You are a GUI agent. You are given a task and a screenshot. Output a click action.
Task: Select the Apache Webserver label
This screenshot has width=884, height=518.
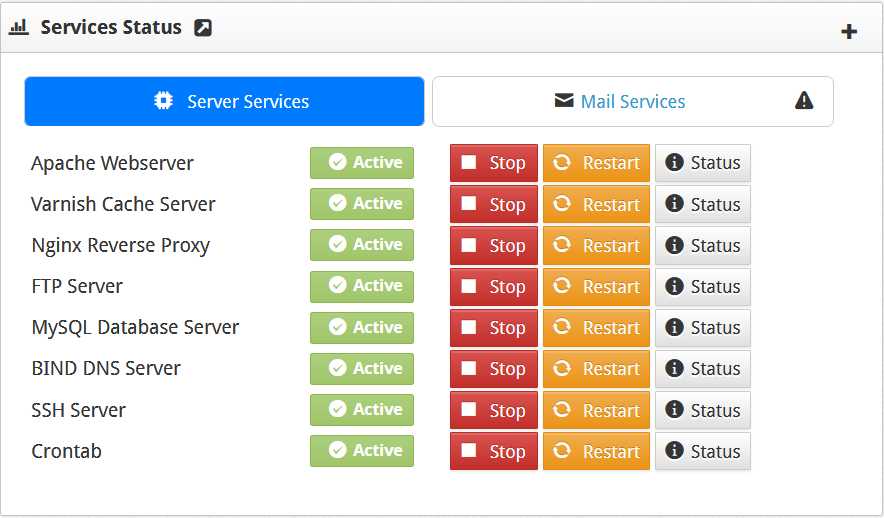point(112,163)
